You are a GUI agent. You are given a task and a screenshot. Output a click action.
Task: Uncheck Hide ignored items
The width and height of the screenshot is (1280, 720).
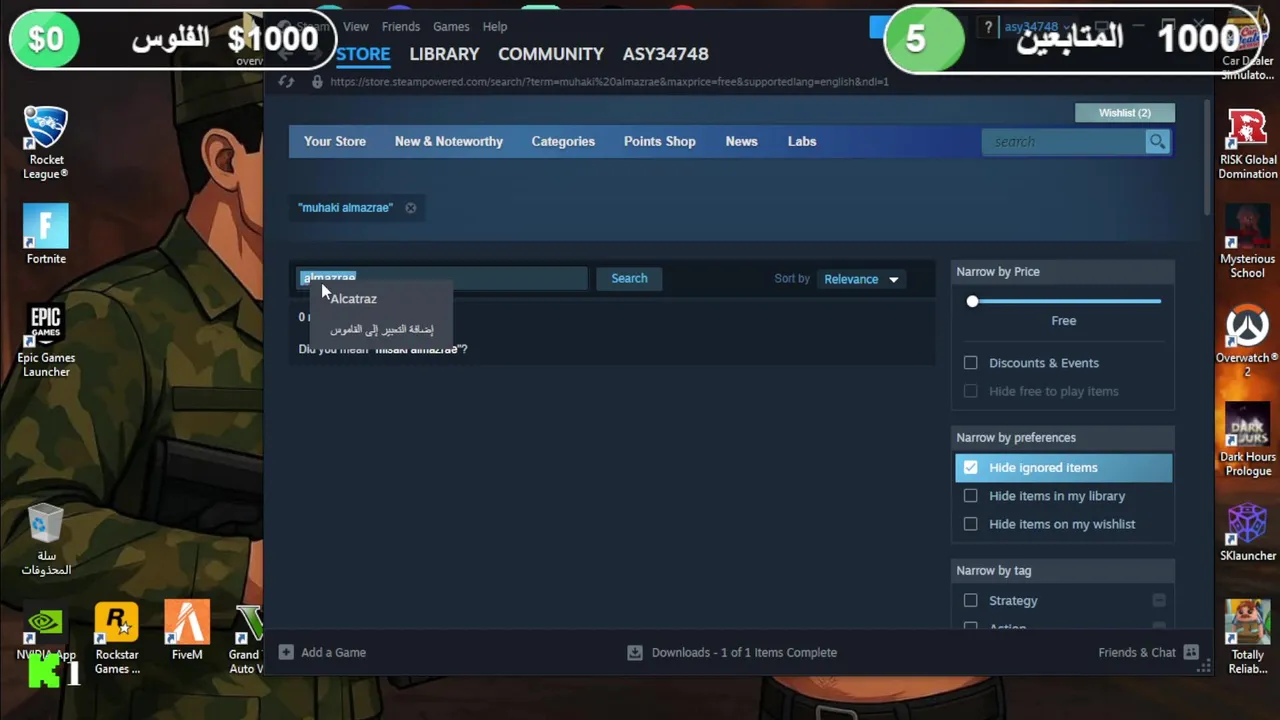[970, 467]
